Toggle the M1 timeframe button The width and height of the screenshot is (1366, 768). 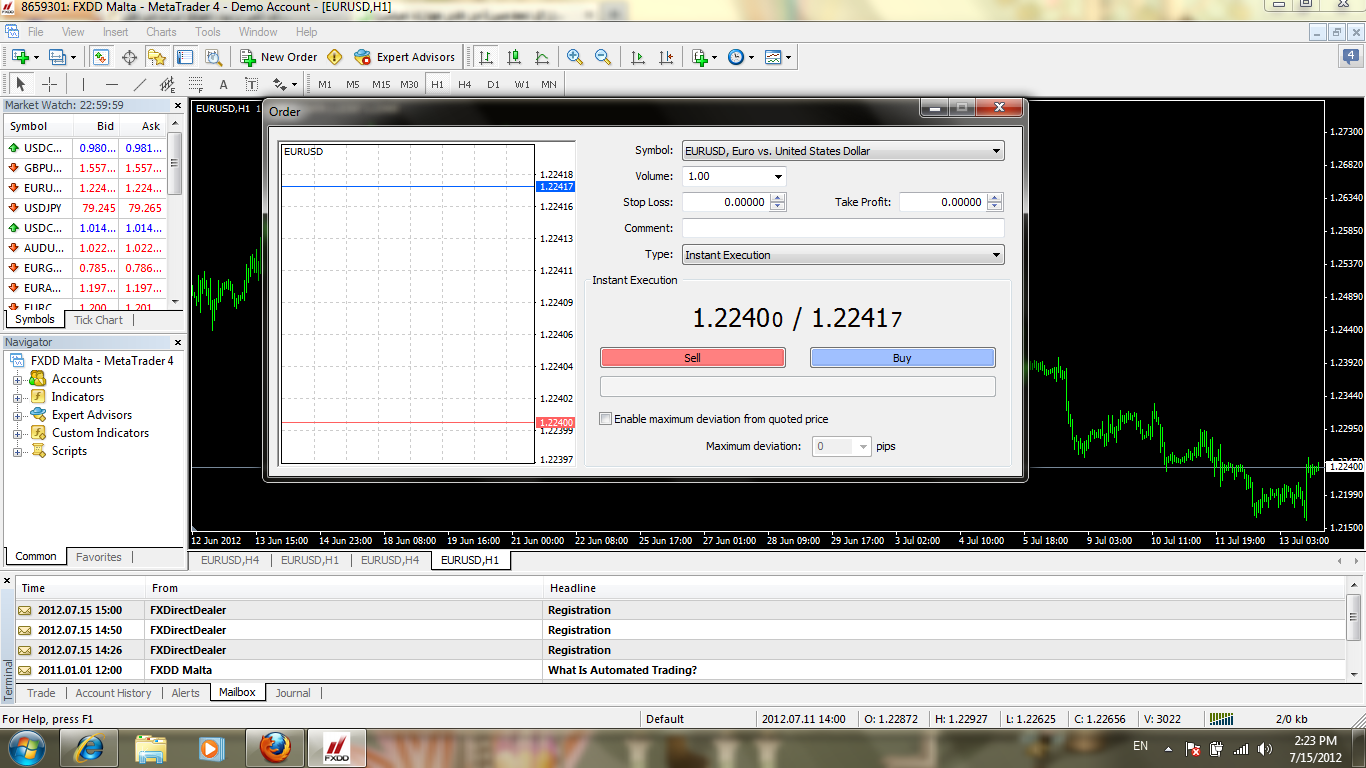(325, 84)
